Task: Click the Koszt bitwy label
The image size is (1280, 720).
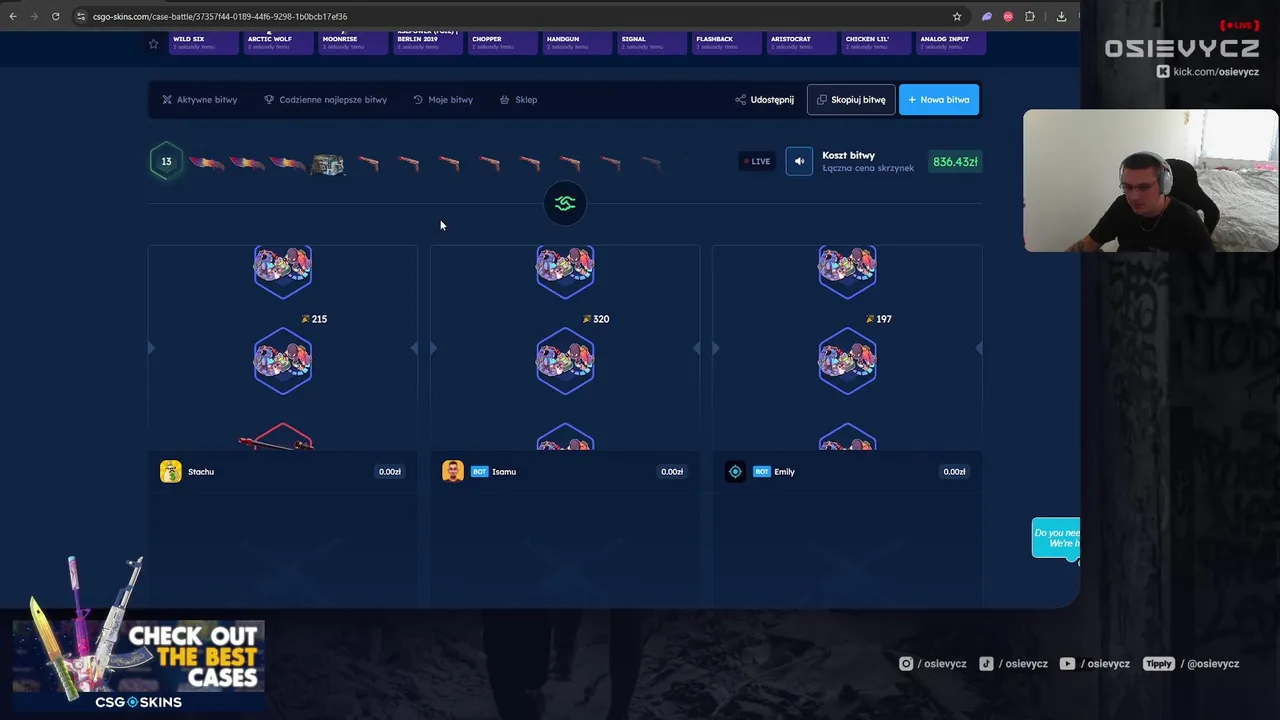Action: coord(848,155)
